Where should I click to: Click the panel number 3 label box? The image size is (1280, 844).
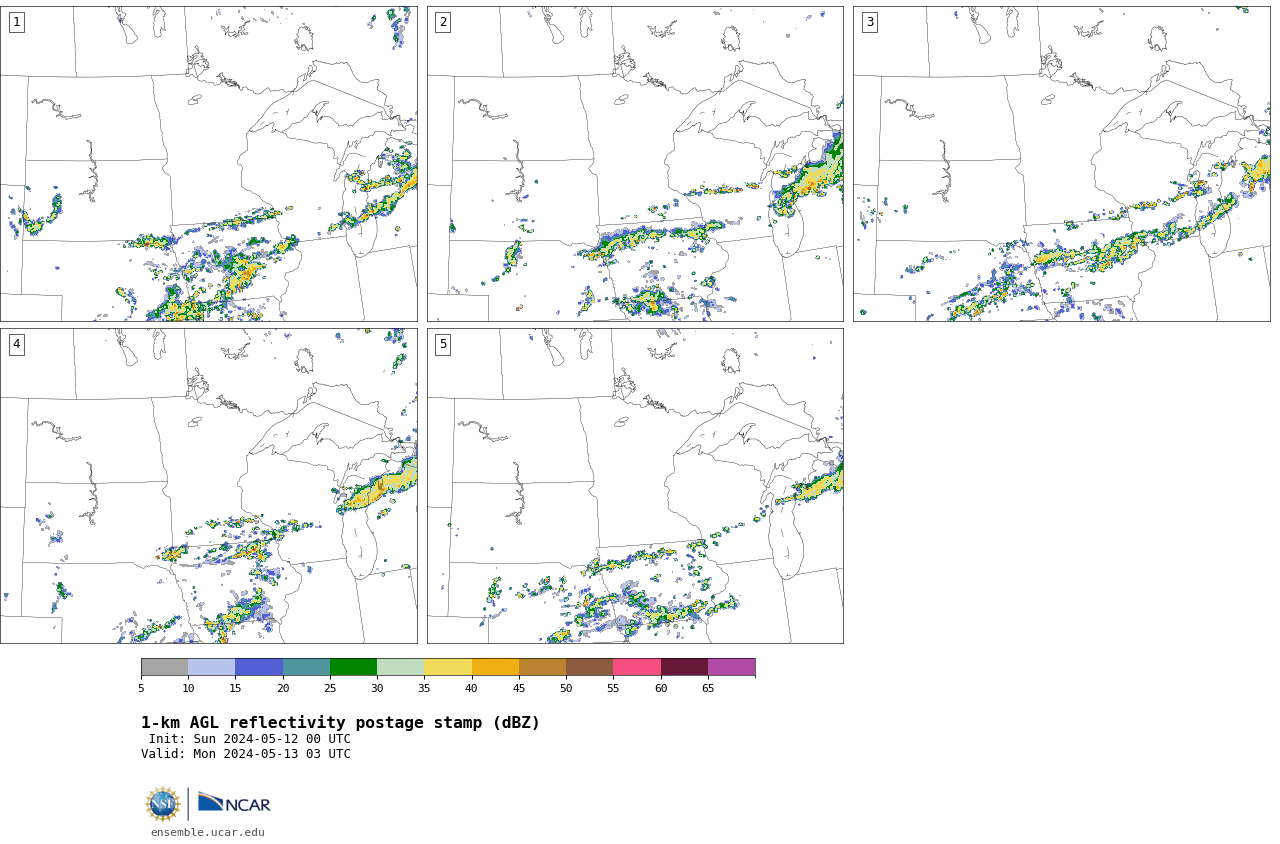point(869,22)
